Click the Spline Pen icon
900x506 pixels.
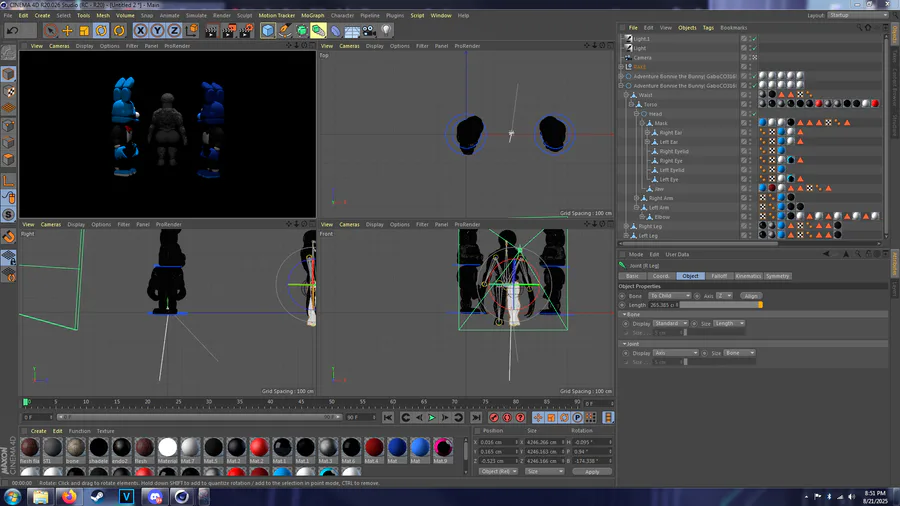(x=285, y=30)
